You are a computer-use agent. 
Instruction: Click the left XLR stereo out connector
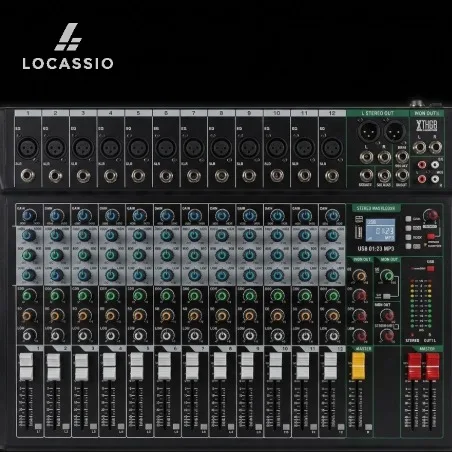pyautogui.click(x=369, y=131)
